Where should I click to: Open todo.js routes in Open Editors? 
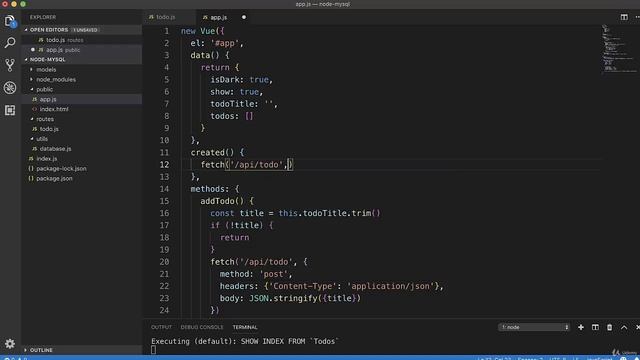(x=82, y=40)
